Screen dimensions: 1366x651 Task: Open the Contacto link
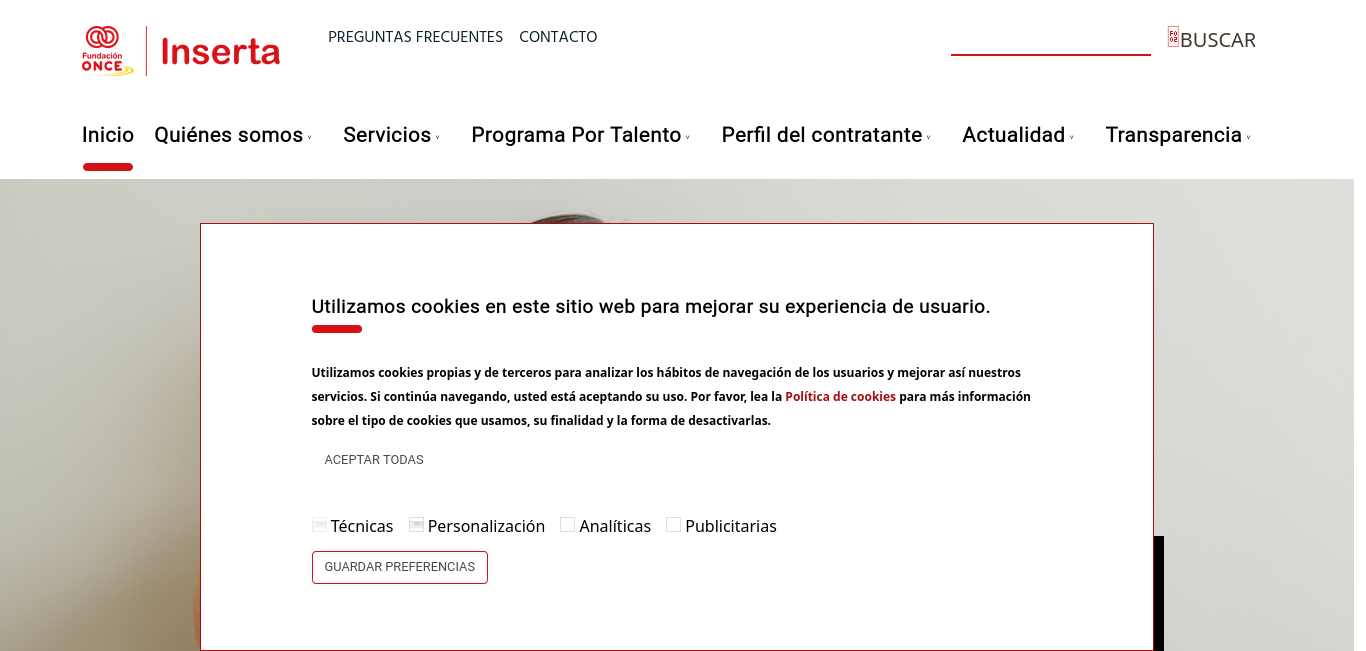pos(558,37)
